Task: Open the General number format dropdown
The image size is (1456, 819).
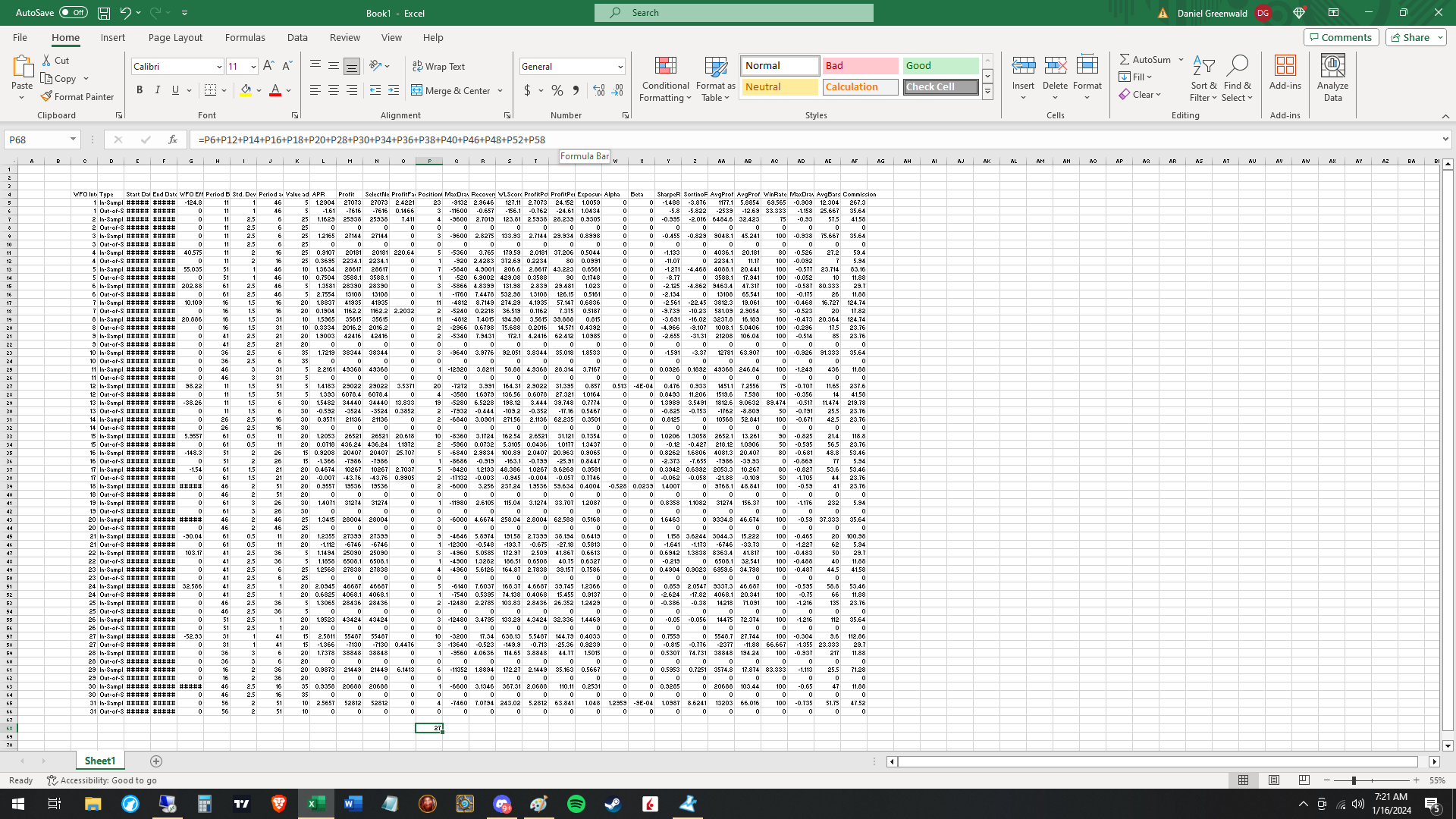Action: click(620, 67)
